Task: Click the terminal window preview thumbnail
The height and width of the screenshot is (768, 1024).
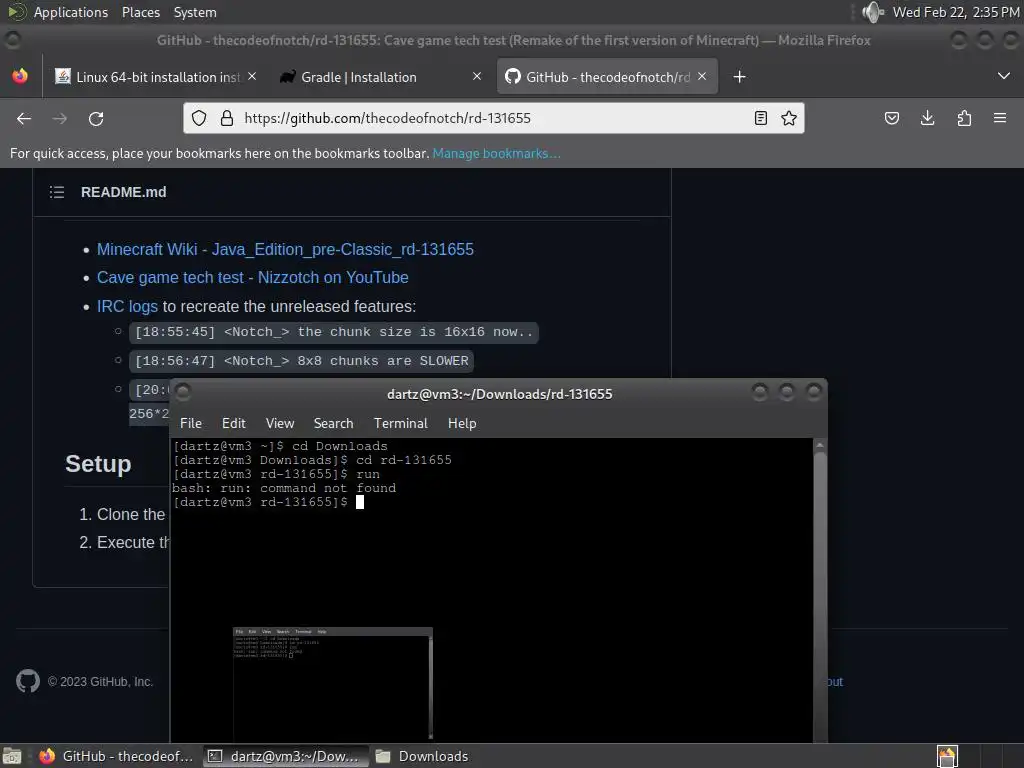Action: pyautogui.click(x=333, y=684)
